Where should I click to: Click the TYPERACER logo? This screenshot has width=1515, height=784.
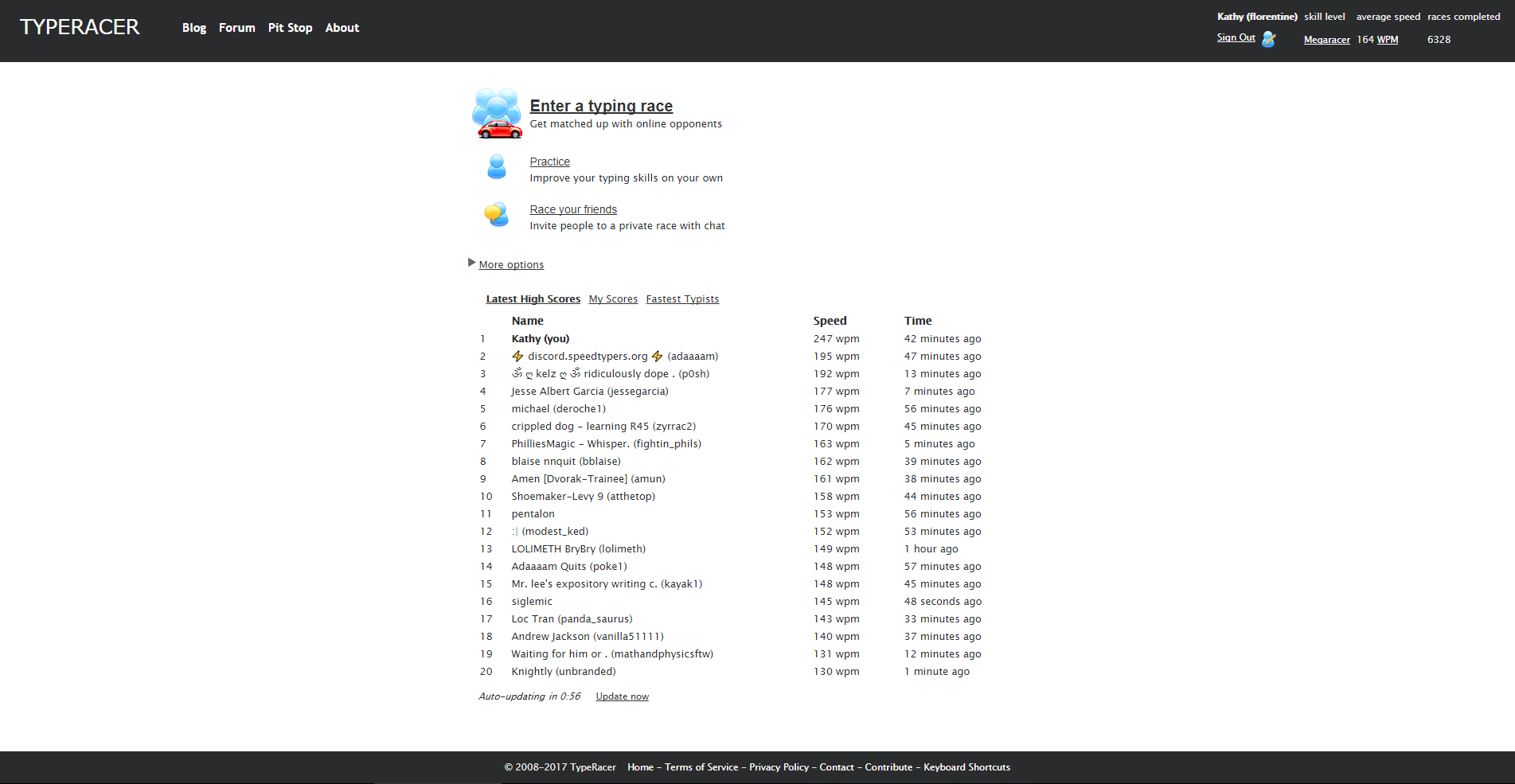coord(80,26)
